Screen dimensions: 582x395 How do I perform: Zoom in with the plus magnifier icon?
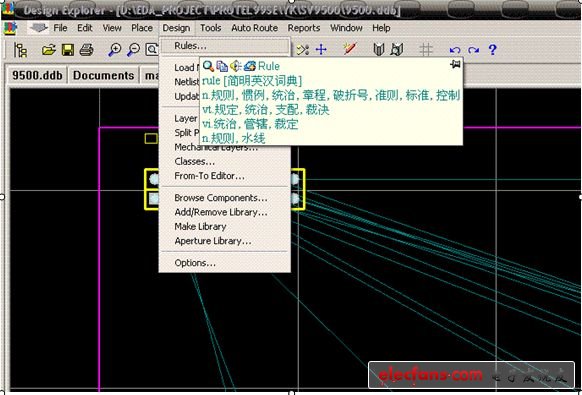[115, 50]
